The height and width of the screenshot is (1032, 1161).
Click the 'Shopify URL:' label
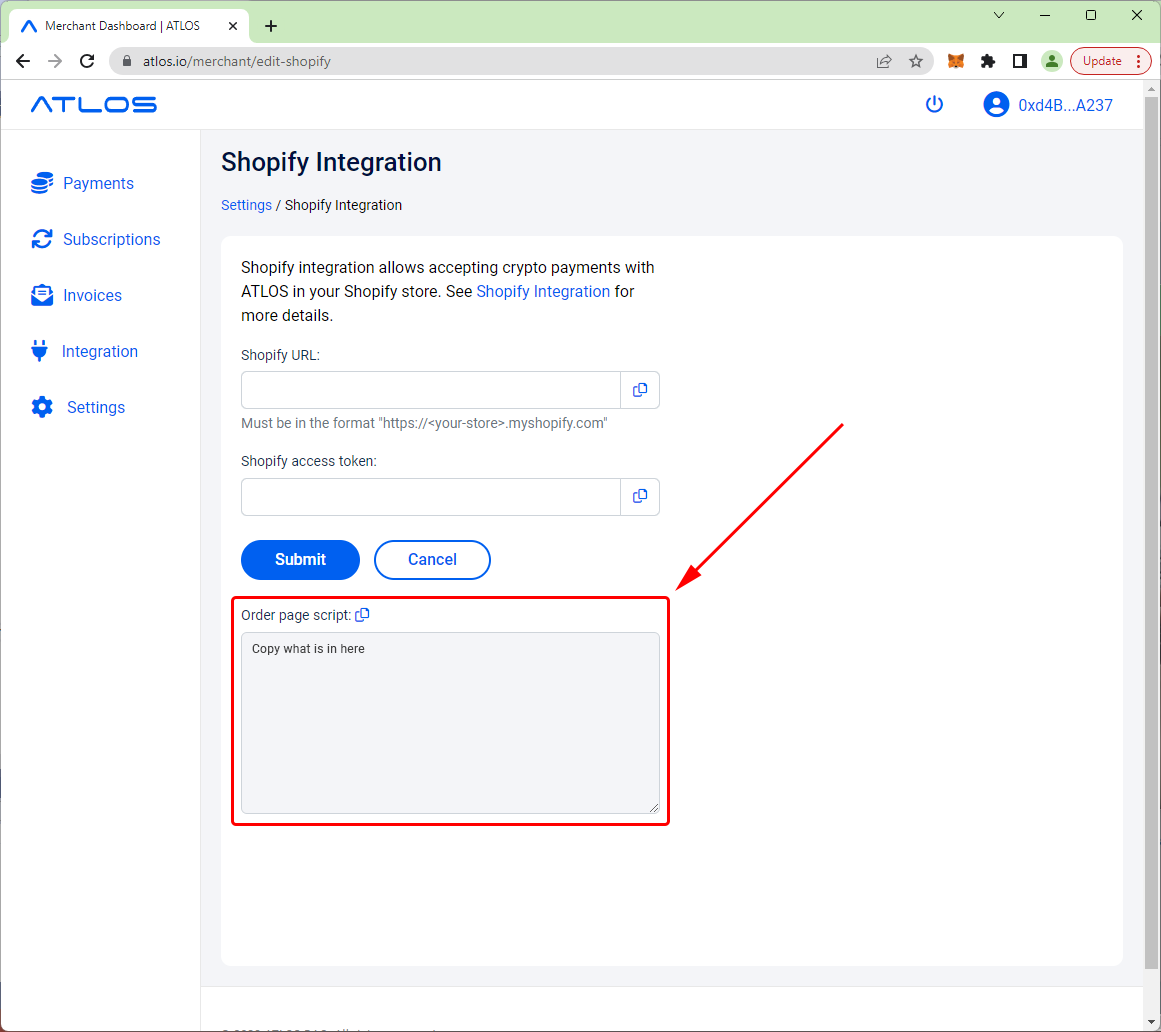coord(281,355)
